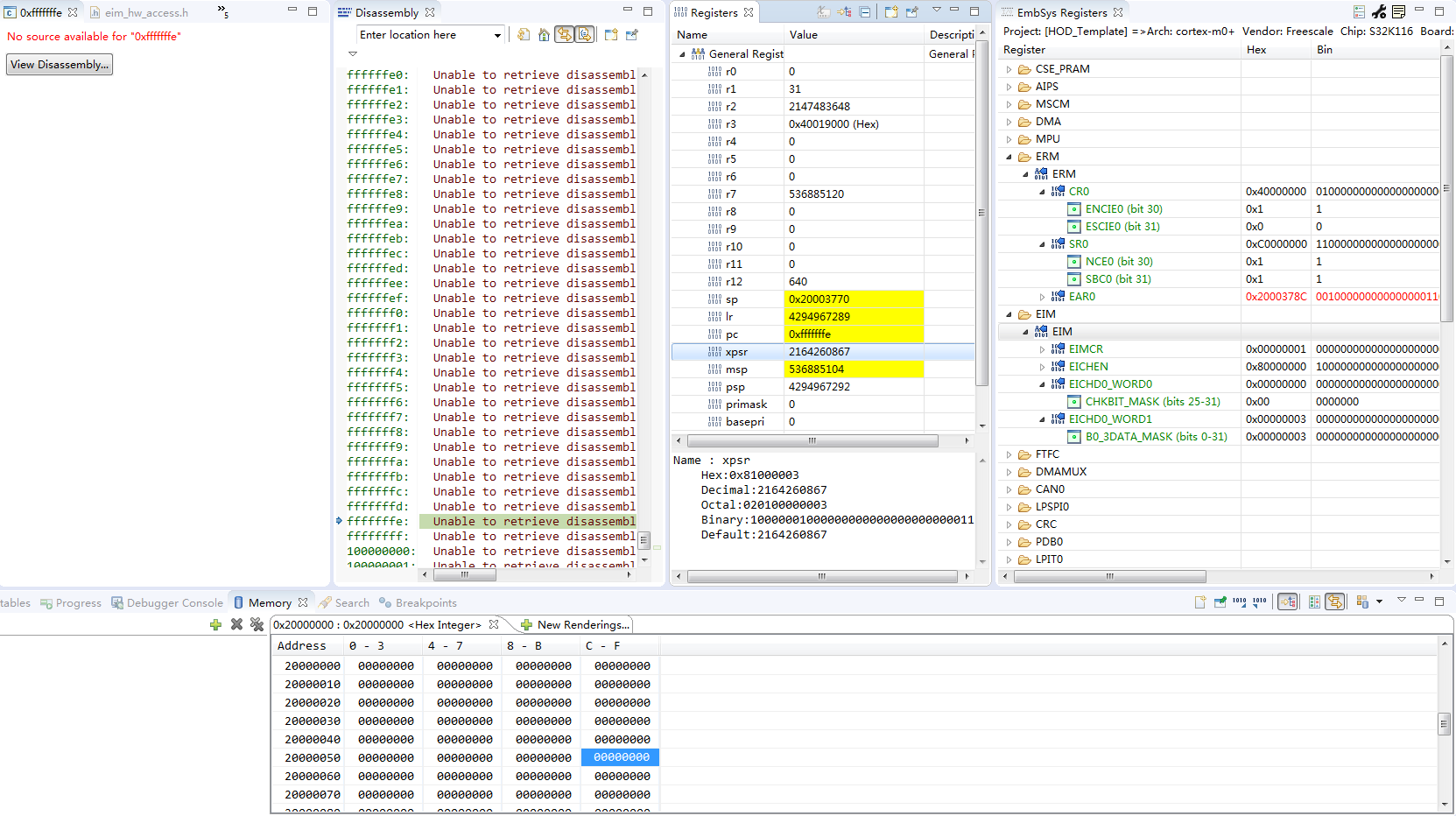The image size is (1456, 816).
Task: Open the New Memory View icon
Action: click(x=1200, y=601)
